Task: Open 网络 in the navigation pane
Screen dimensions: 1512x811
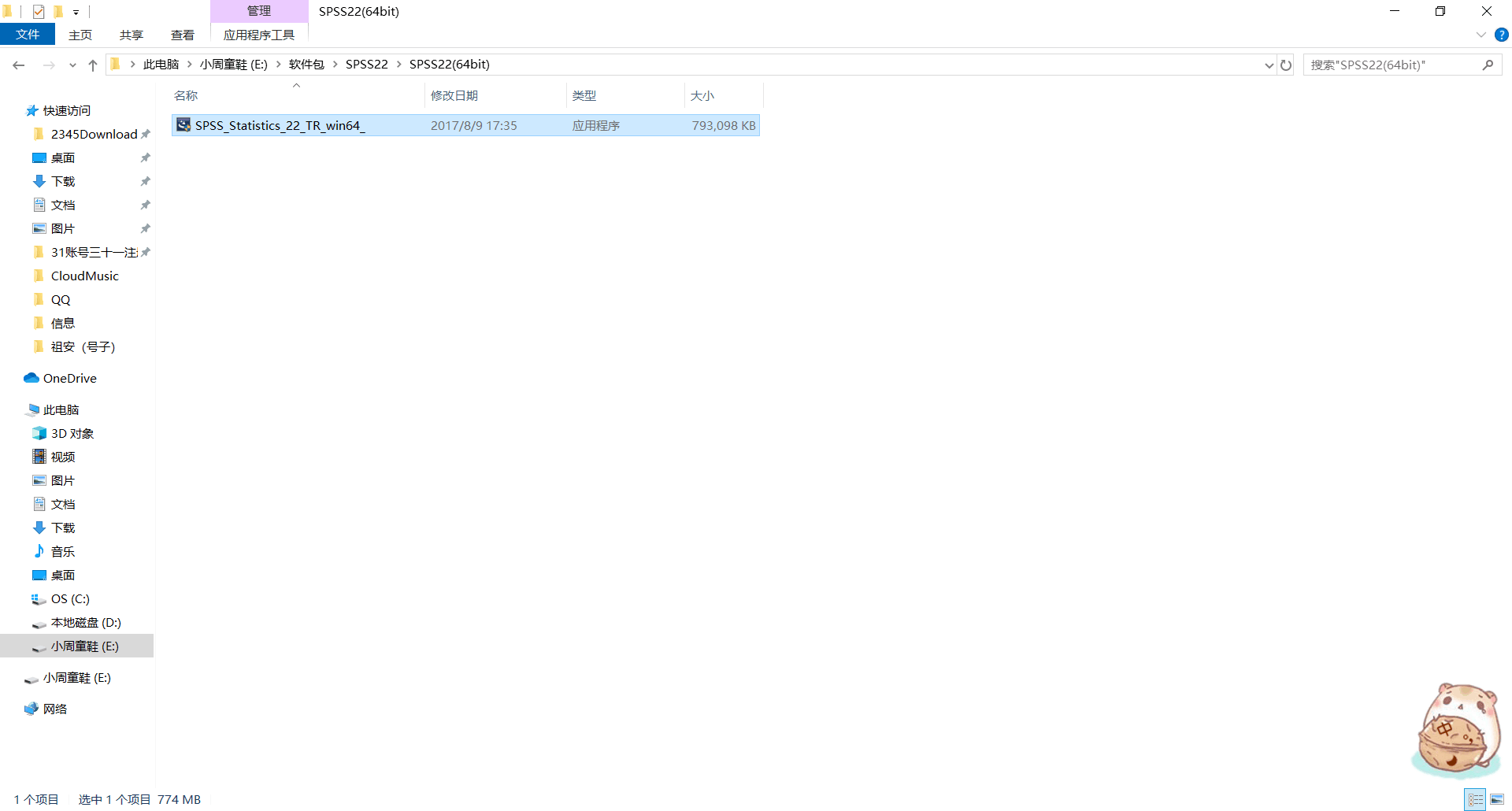Action: [54, 709]
